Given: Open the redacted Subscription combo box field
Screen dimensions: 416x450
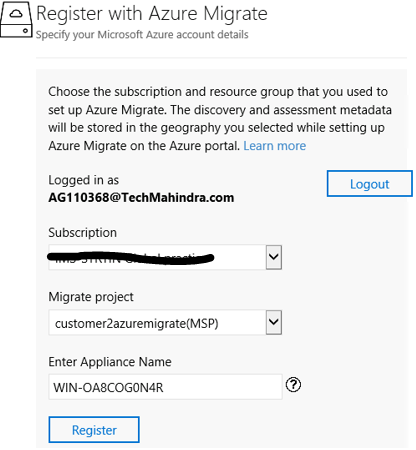Looking at the screenshot, I should (x=165, y=257).
